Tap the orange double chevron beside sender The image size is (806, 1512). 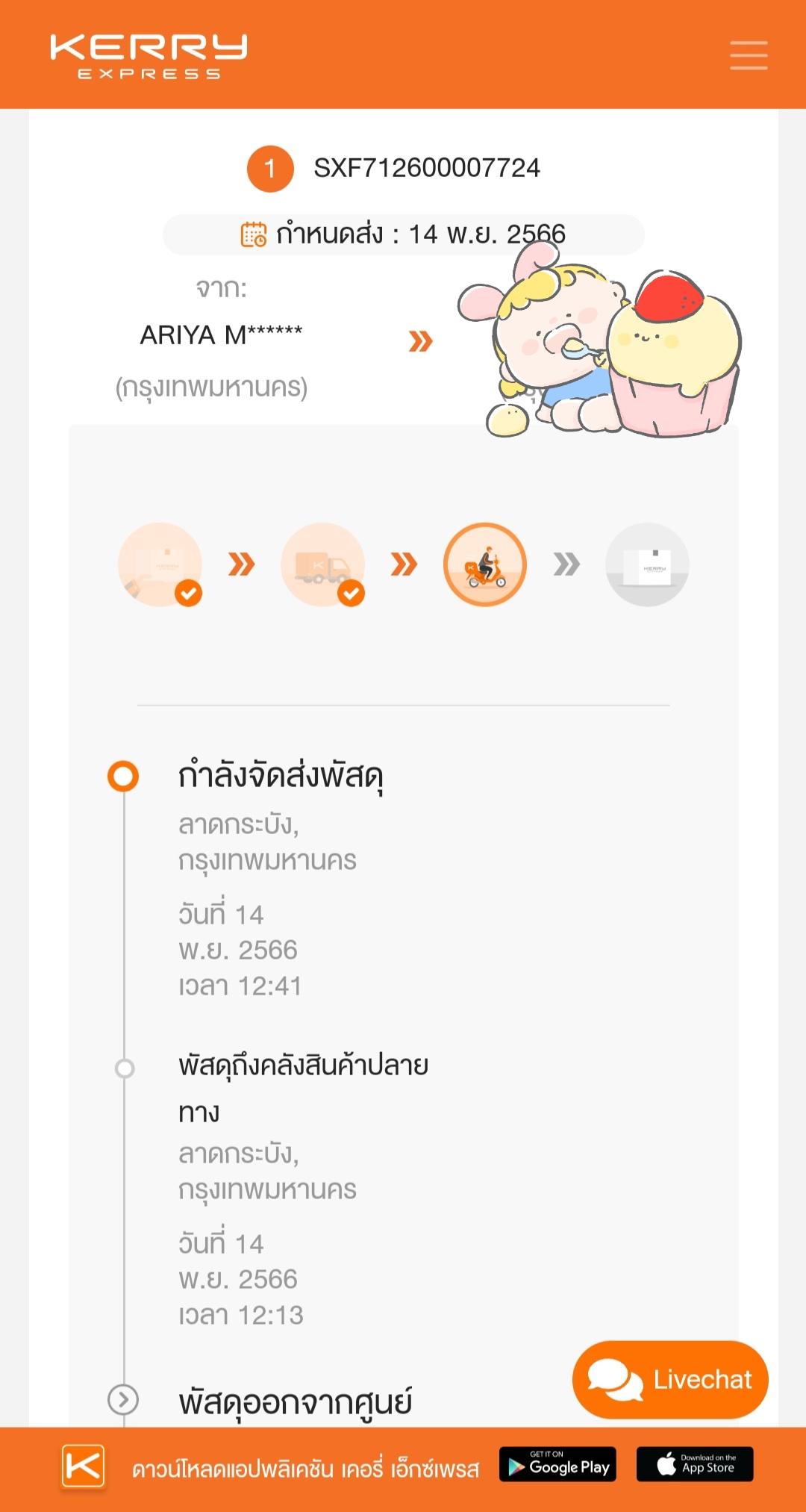[x=421, y=341]
